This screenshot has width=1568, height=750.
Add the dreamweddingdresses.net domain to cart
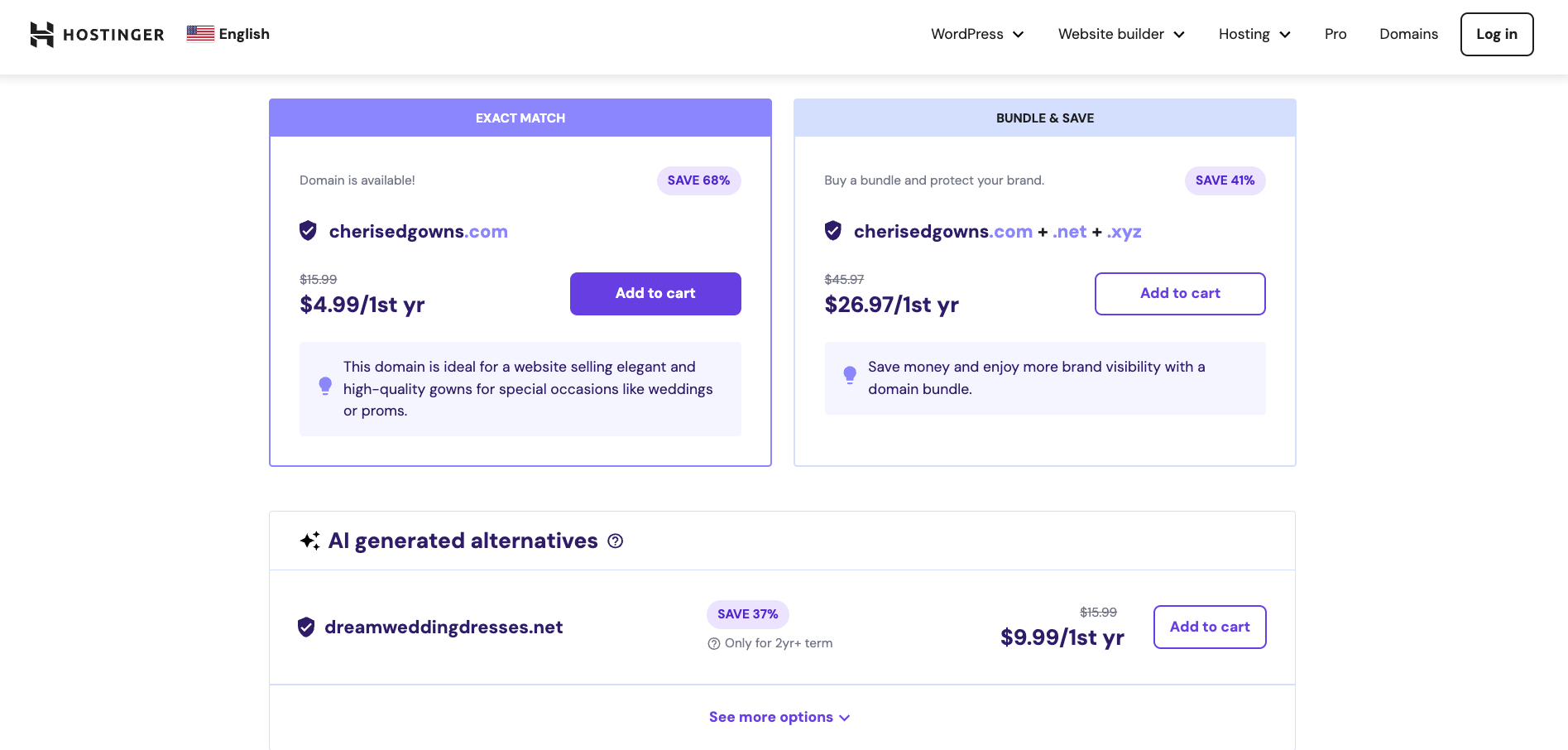1209,627
